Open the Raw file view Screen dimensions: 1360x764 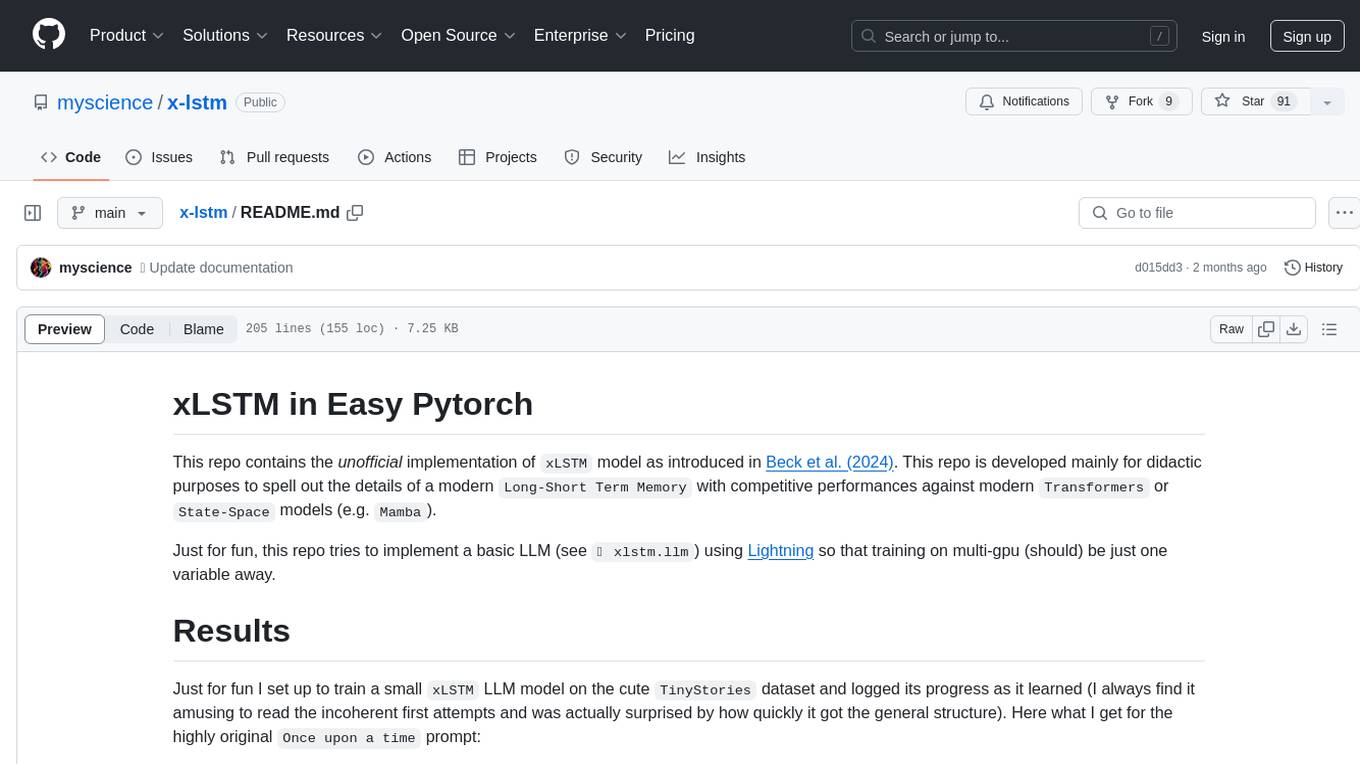point(1231,329)
